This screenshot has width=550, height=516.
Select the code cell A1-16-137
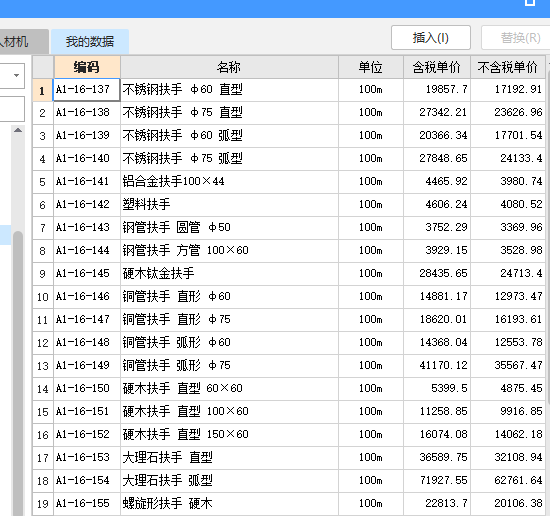(x=87, y=90)
